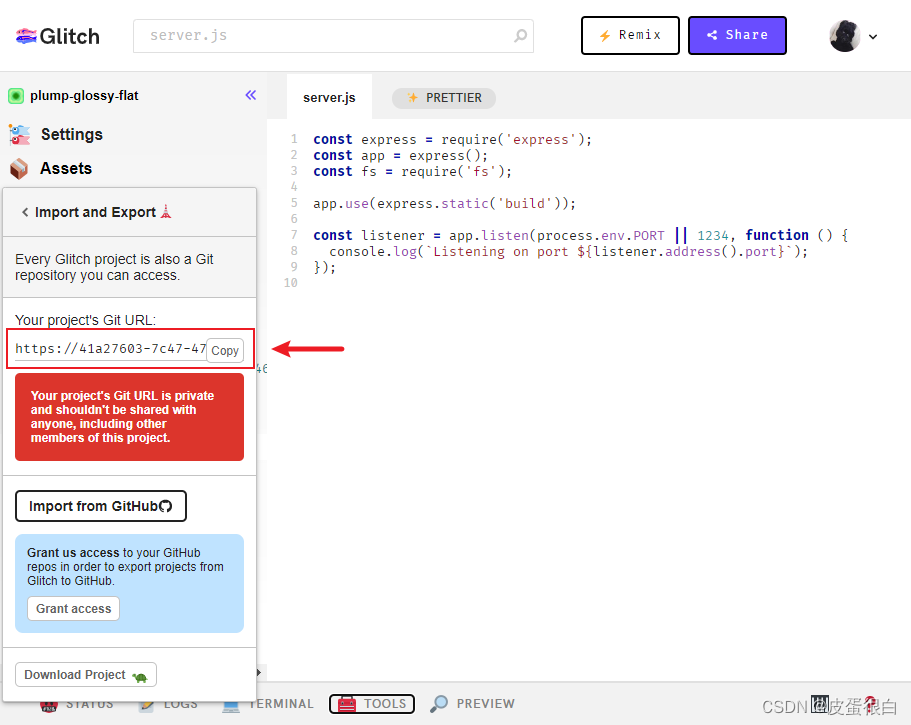Click the Share button
Viewport: 911px width, 725px height.
tap(737, 35)
